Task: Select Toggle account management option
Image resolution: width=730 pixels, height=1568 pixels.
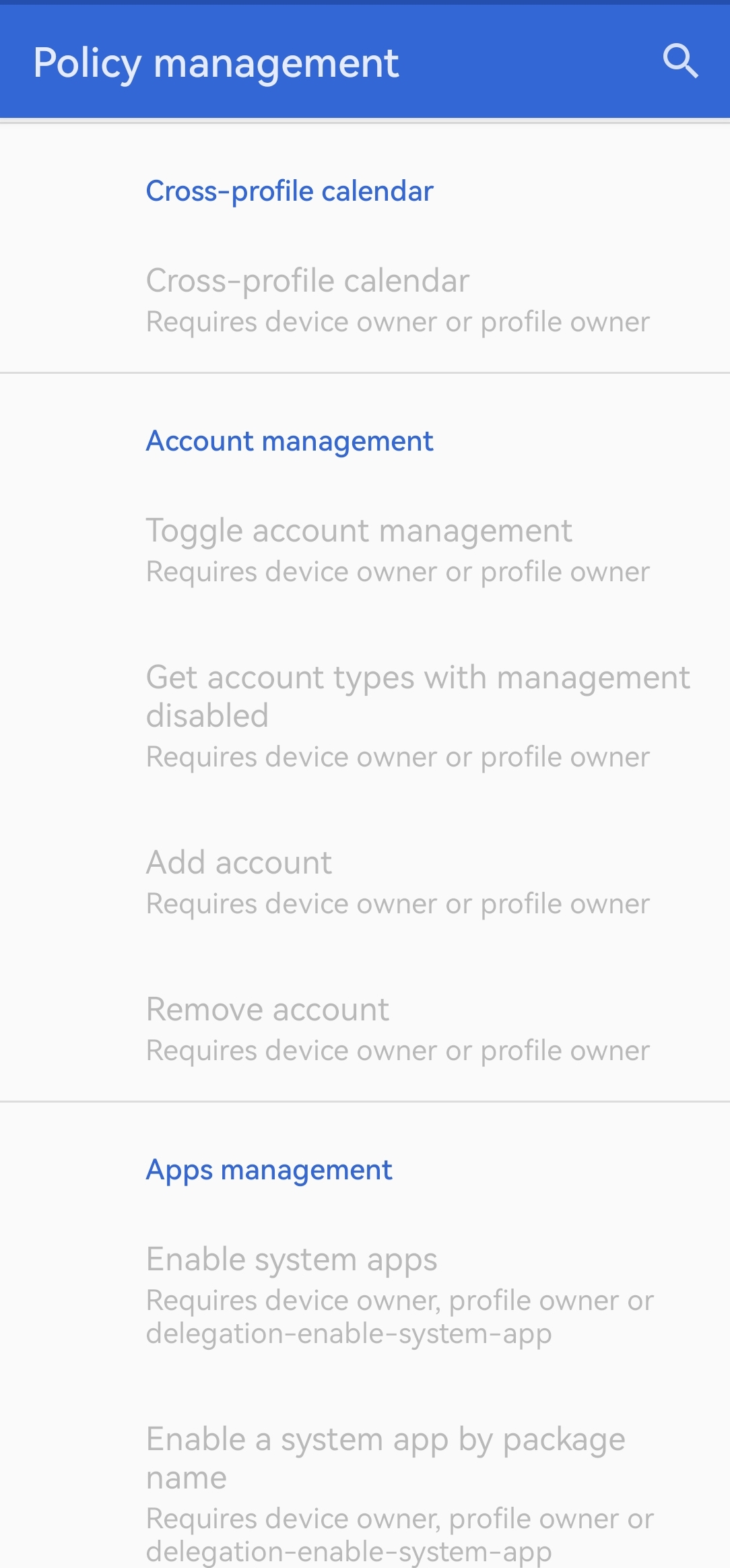Action: 359,531
